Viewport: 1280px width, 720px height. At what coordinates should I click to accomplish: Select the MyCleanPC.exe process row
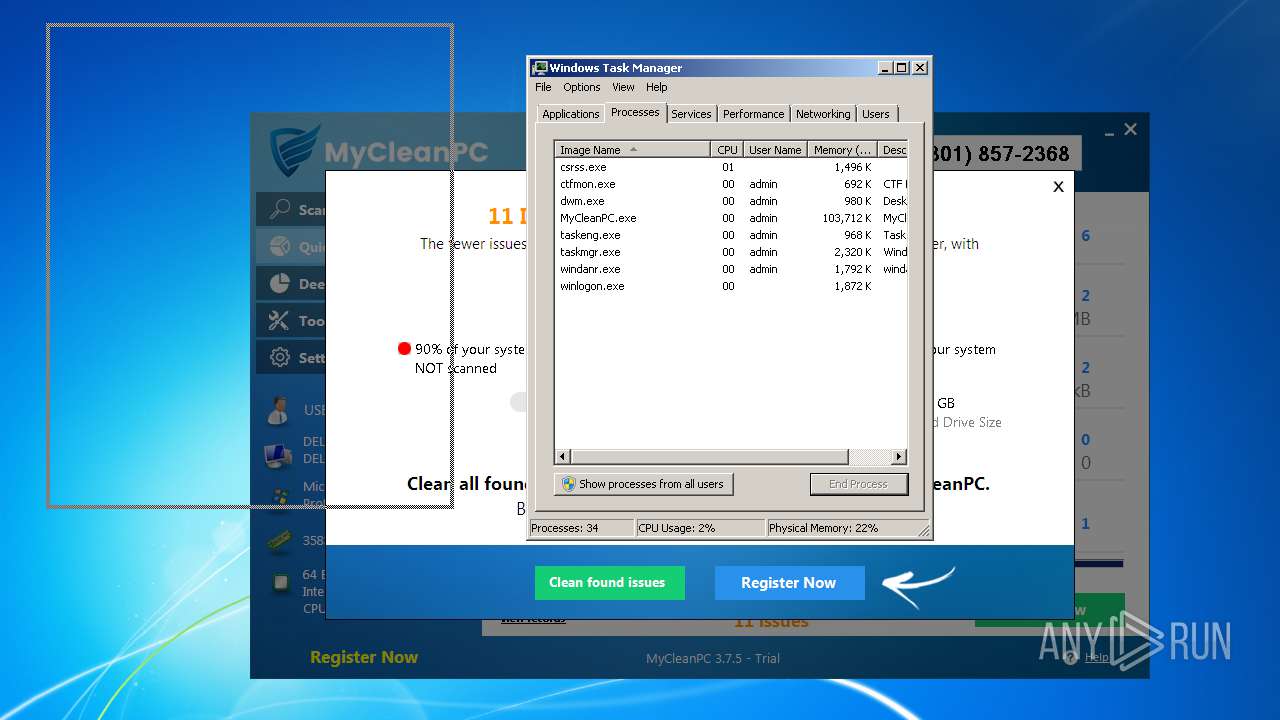(731, 218)
